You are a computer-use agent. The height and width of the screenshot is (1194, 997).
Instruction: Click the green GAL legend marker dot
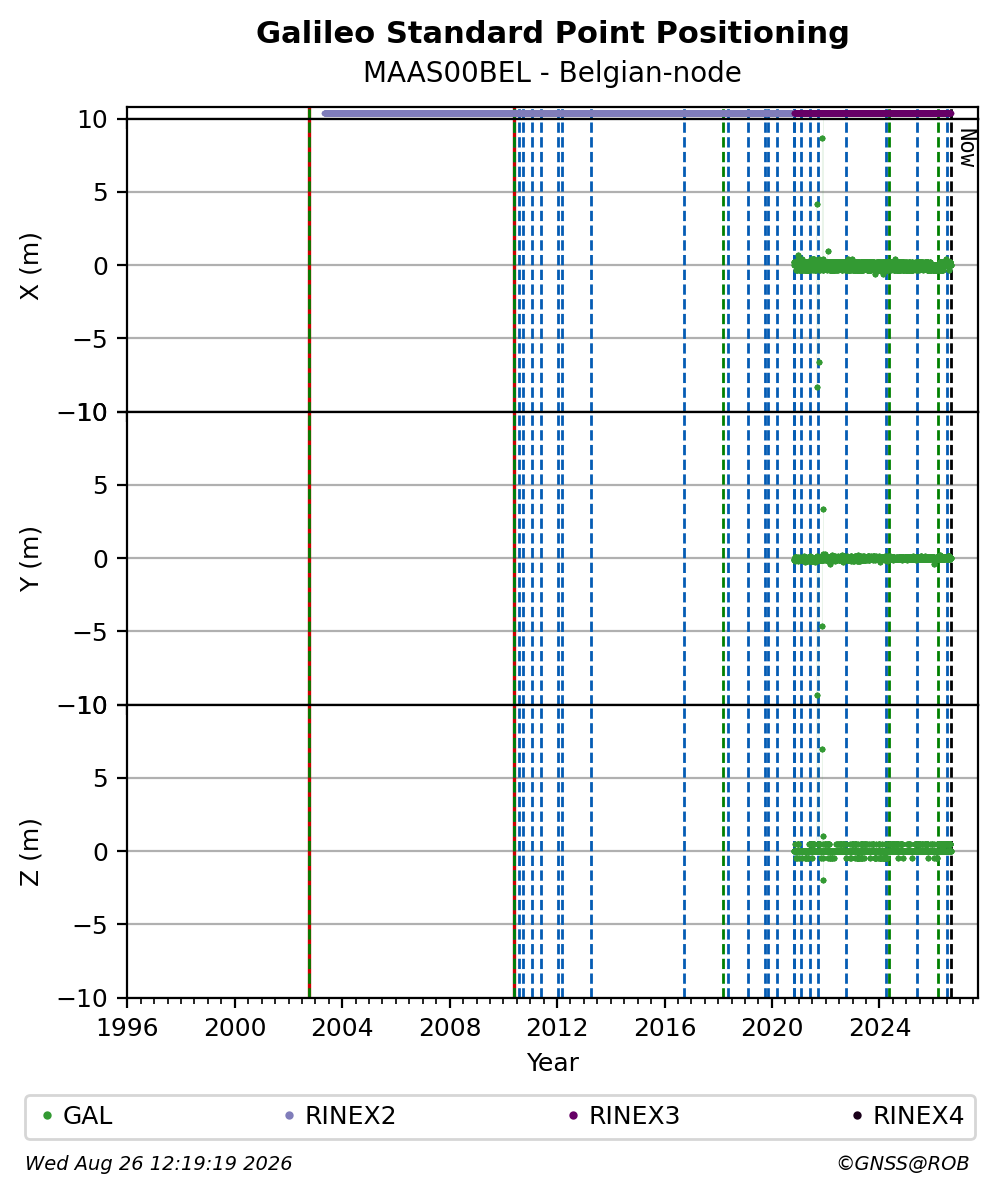tap(47, 1116)
